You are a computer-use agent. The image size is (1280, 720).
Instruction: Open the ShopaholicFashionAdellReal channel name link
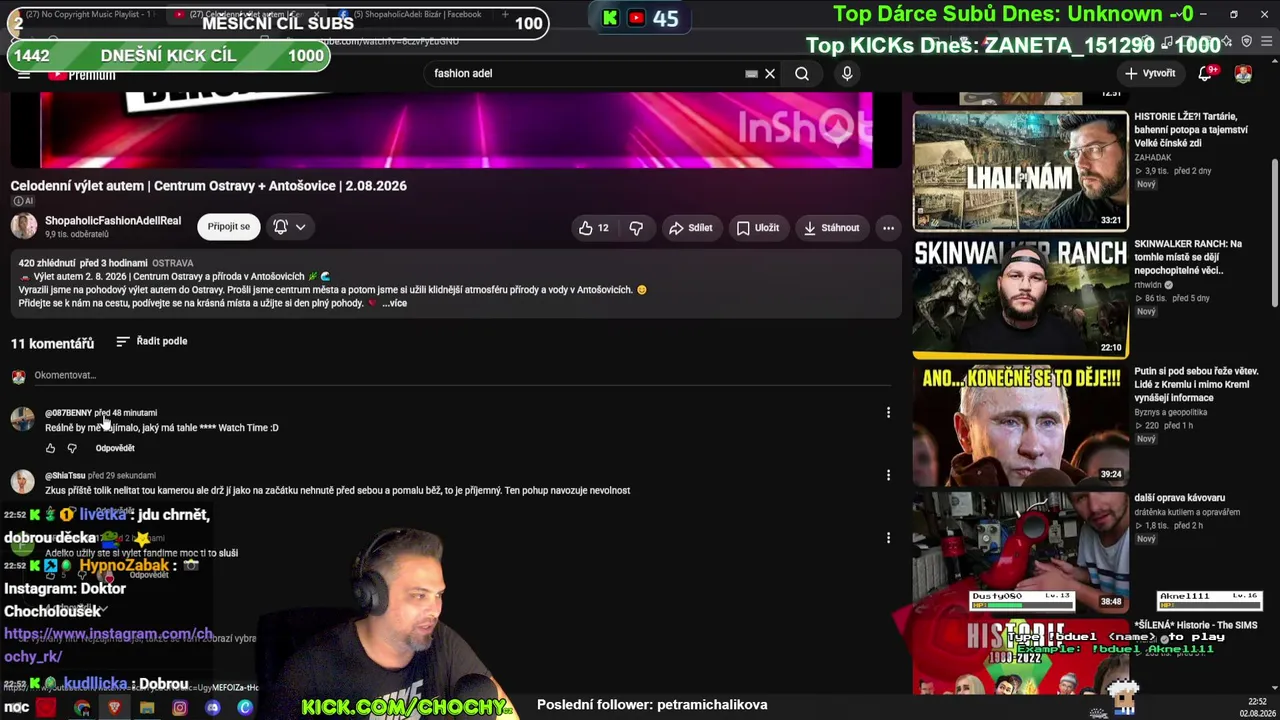(113, 220)
